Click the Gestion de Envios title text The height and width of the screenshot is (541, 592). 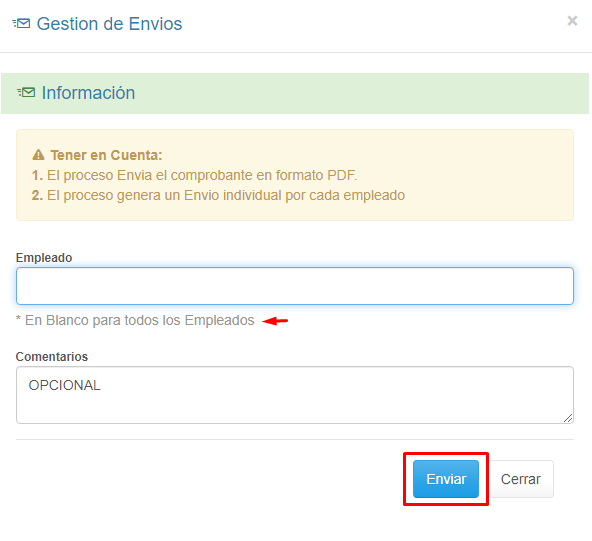109,24
